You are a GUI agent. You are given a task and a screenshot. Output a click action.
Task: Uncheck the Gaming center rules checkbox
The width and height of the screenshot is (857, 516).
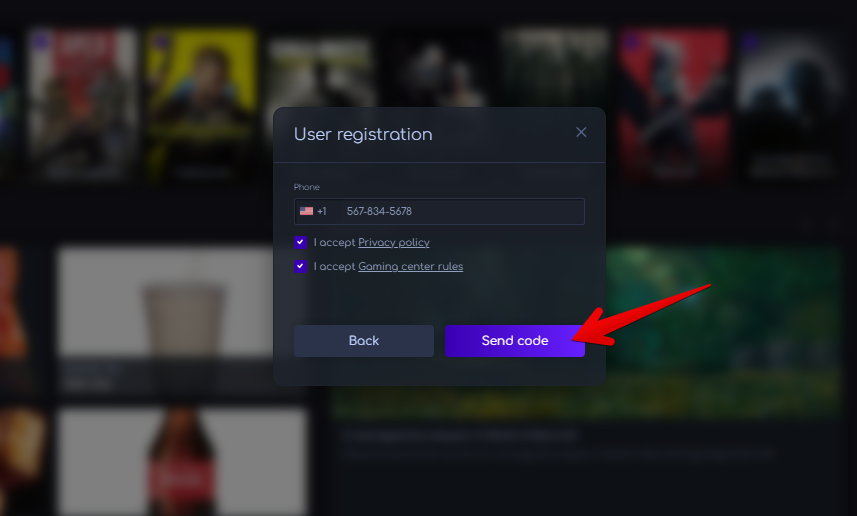tap(300, 266)
